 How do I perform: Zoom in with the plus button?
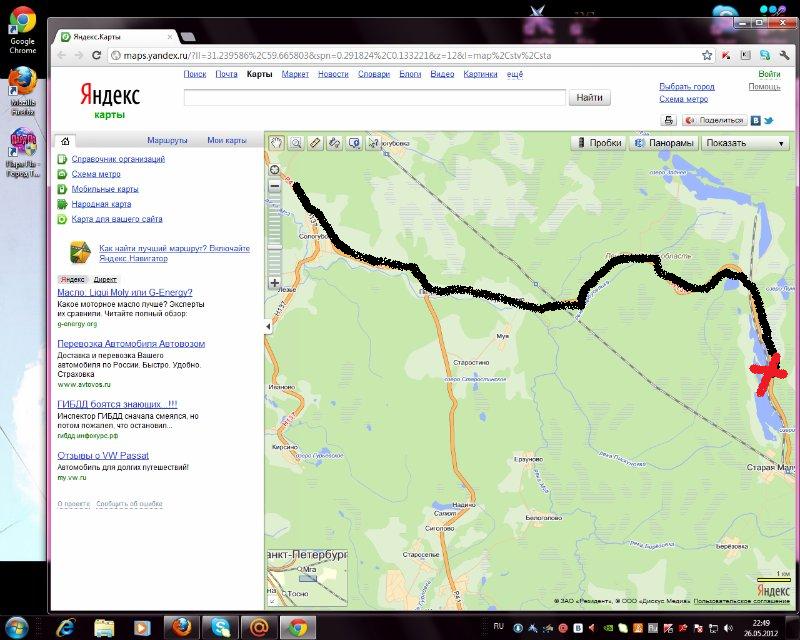tap(274, 282)
